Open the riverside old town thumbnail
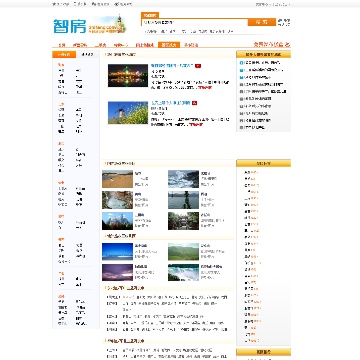The width and height of the screenshot is (360, 360). pyautogui.click(x=117, y=200)
